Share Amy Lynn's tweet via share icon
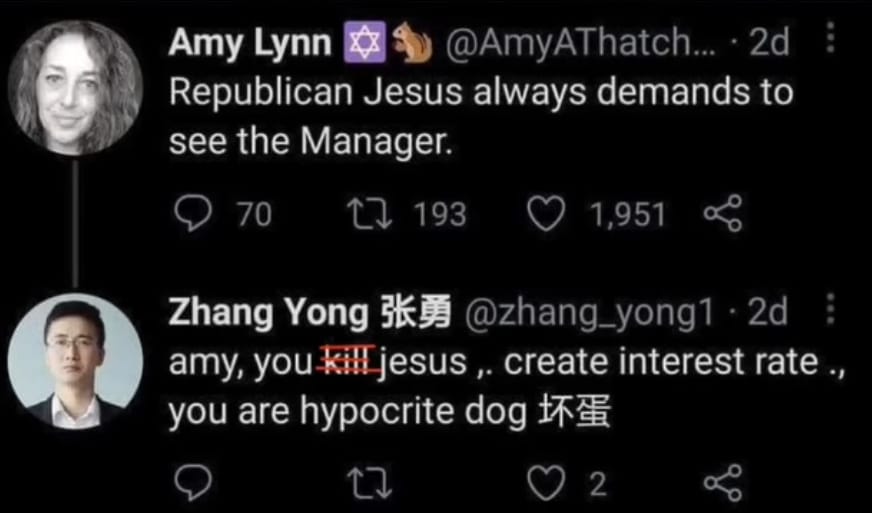The height and width of the screenshot is (513, 872). click(722, 213)
